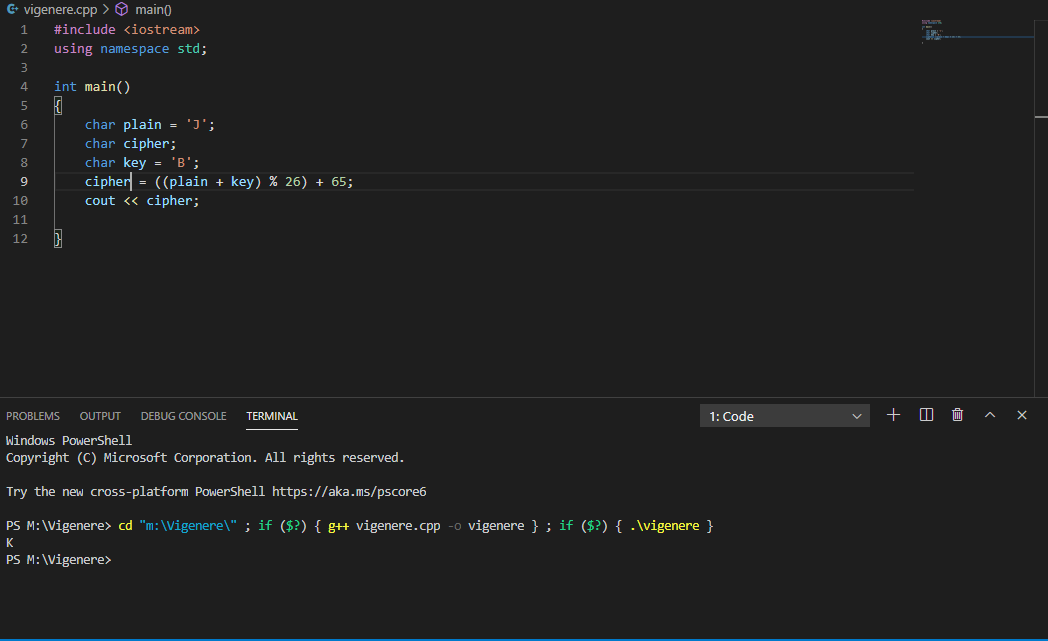
Task: Open the '1: Code' terminal selector dropdown
Action: tap(784, 414)
